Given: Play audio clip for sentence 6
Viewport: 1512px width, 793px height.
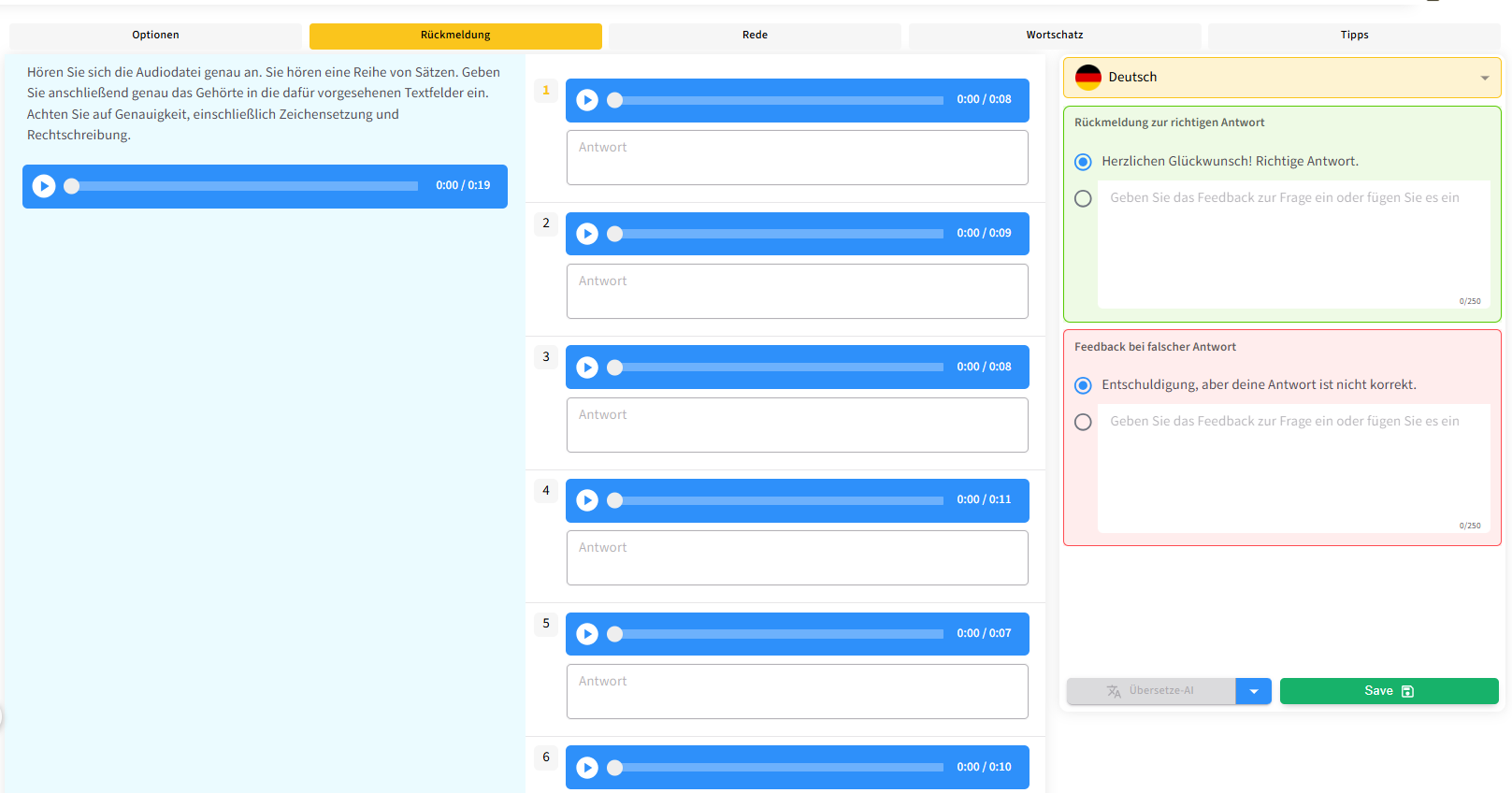Looking at the screenshot, I should click(587, 768).
